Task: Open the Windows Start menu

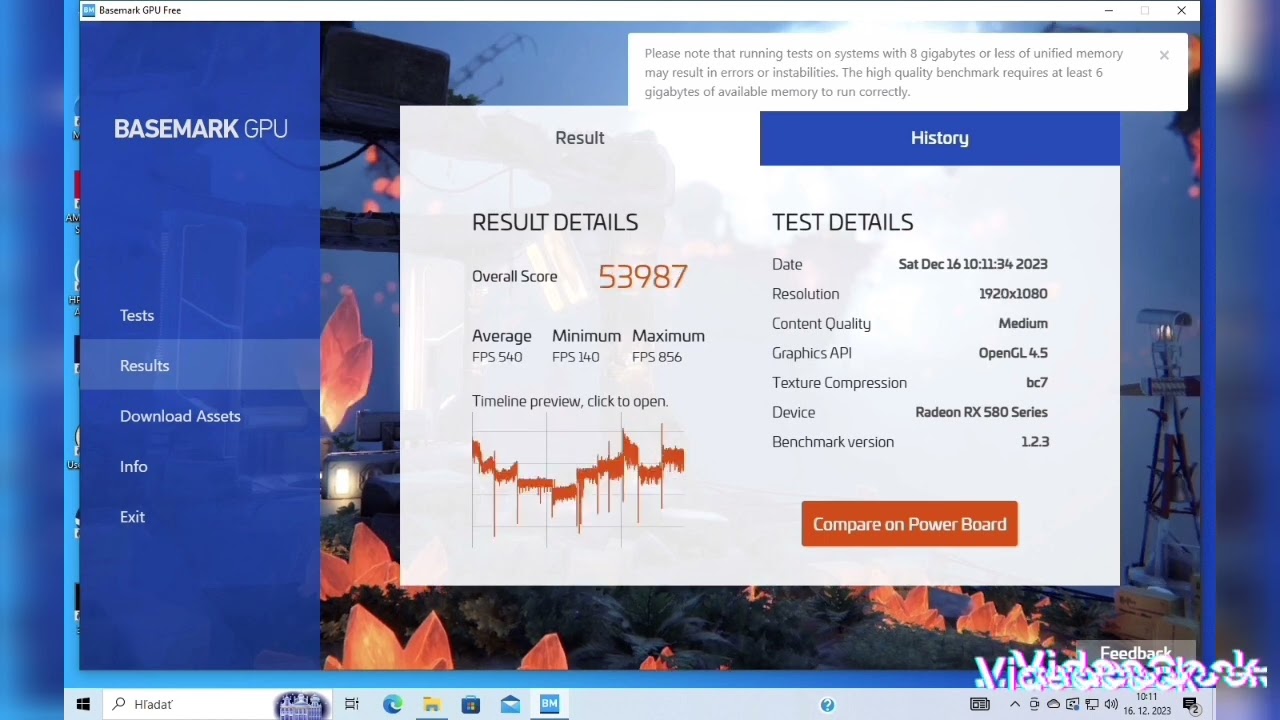Action: pyautogui.click(x=83, y=704)
